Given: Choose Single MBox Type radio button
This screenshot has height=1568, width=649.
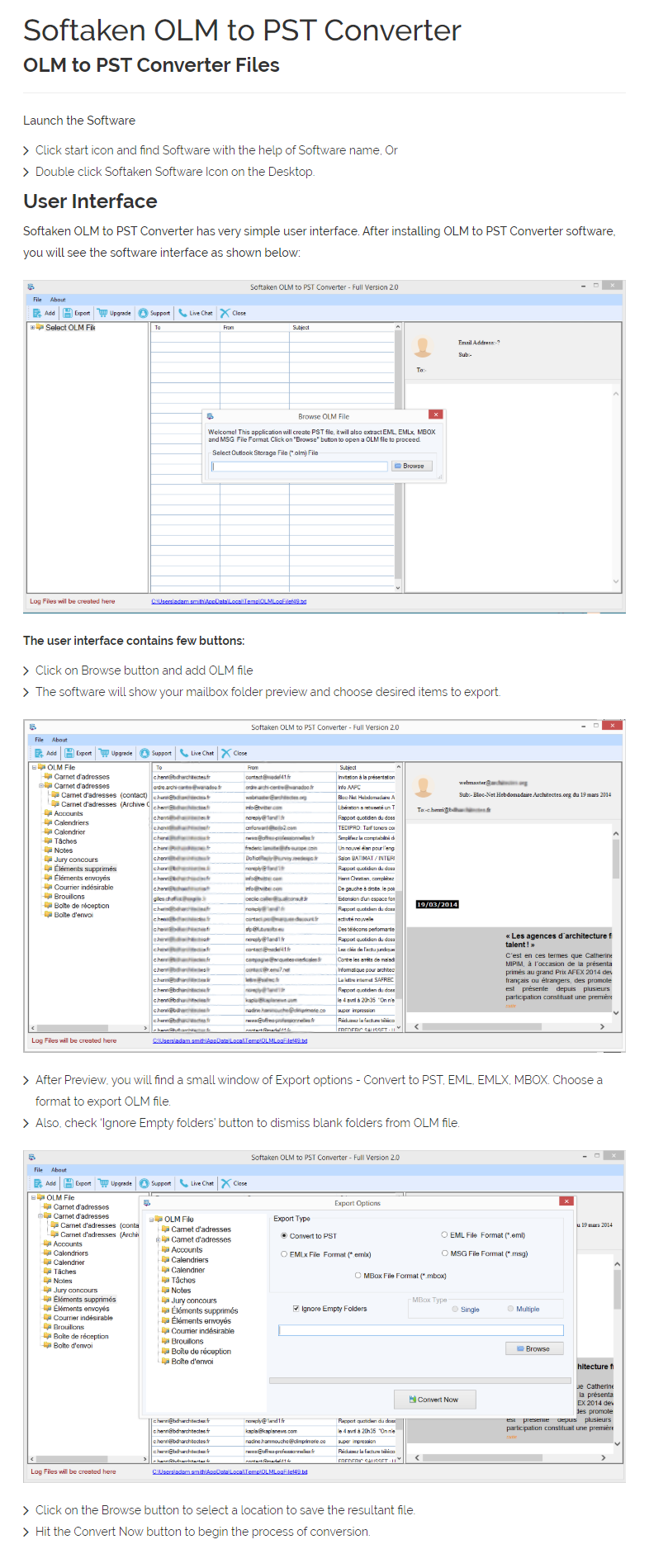Looking at the screenshot, I should tap(455, 1310).
